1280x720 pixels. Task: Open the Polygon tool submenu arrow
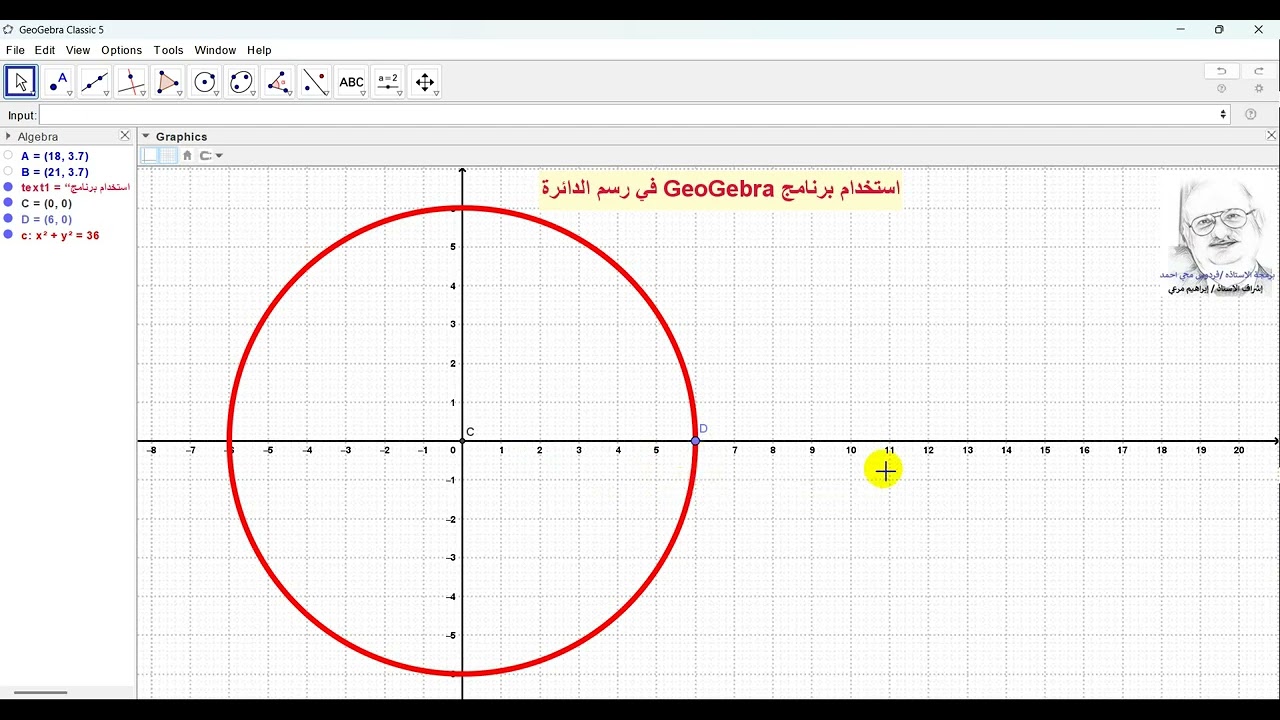click(180, 93)
